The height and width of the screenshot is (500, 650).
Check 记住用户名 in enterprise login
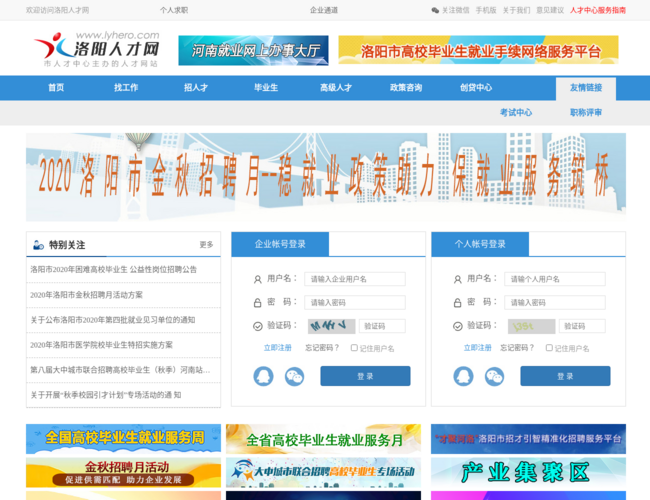pyautogui.click(x=354, y=348)
